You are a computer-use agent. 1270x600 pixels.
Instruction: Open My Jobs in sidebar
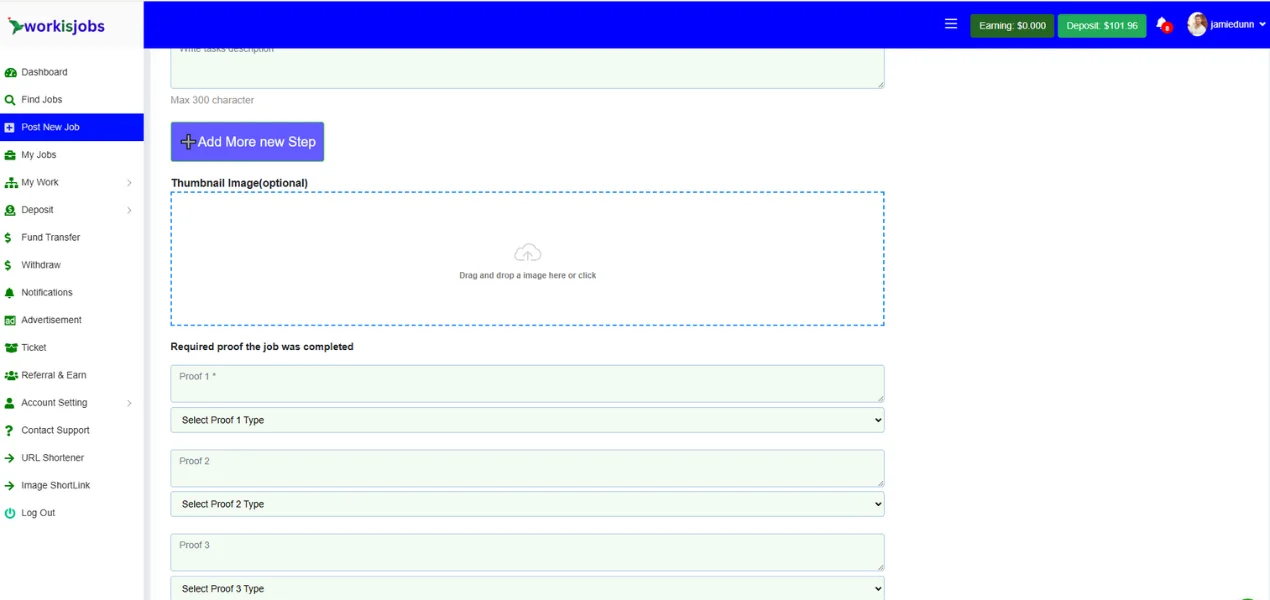tap(39, 155)
